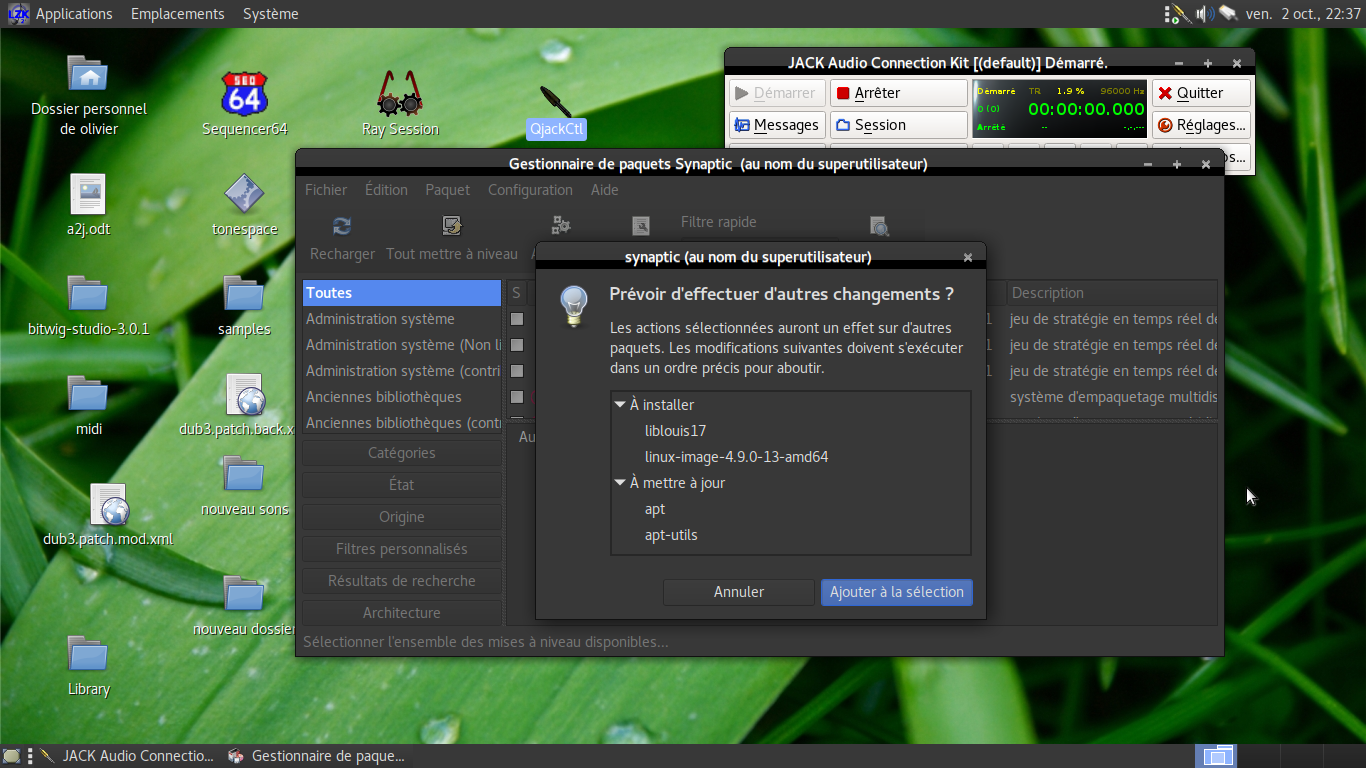This screenshot has height=768, width=1366.
Task: Open the Library folder on desktop
Action: point(88,653)
